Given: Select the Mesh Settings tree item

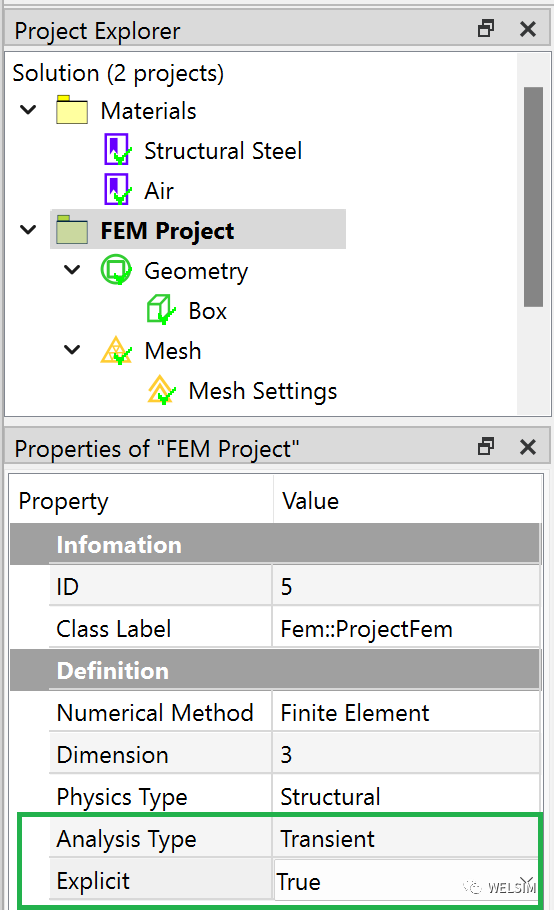Looking at the screenshot, I should click(263, 391).
